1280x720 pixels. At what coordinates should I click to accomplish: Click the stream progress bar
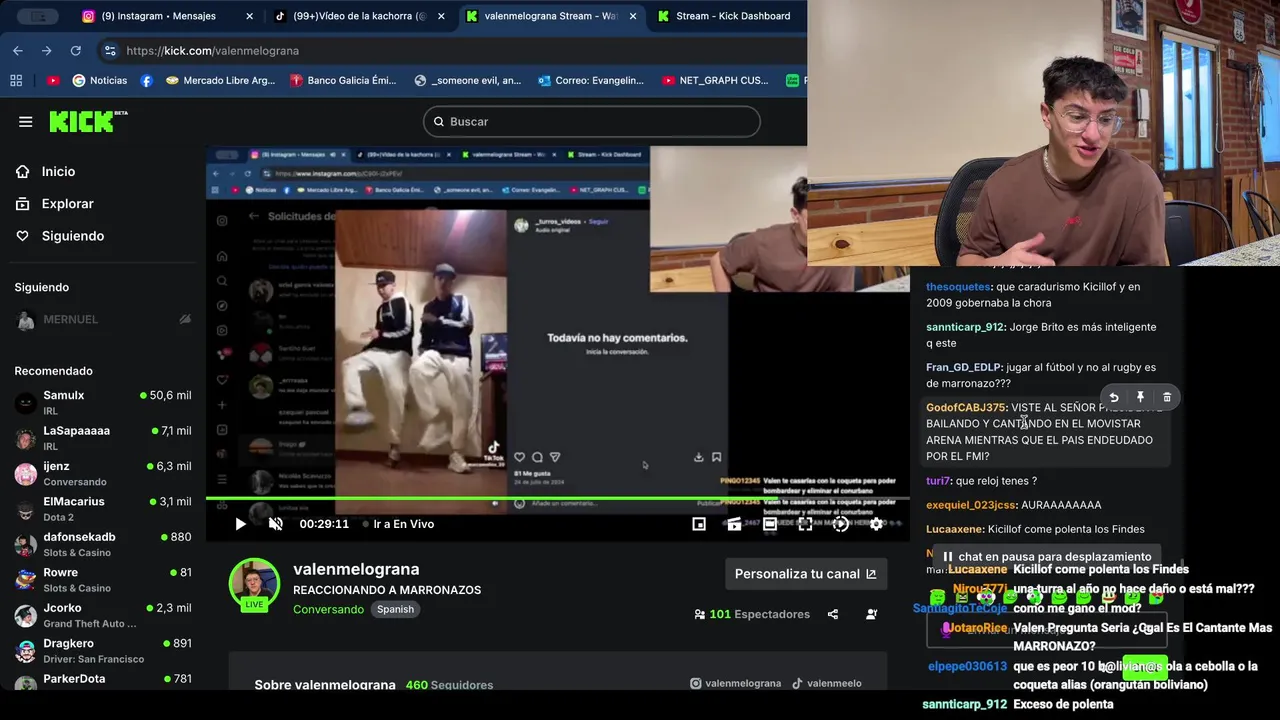tap(558, 499)
